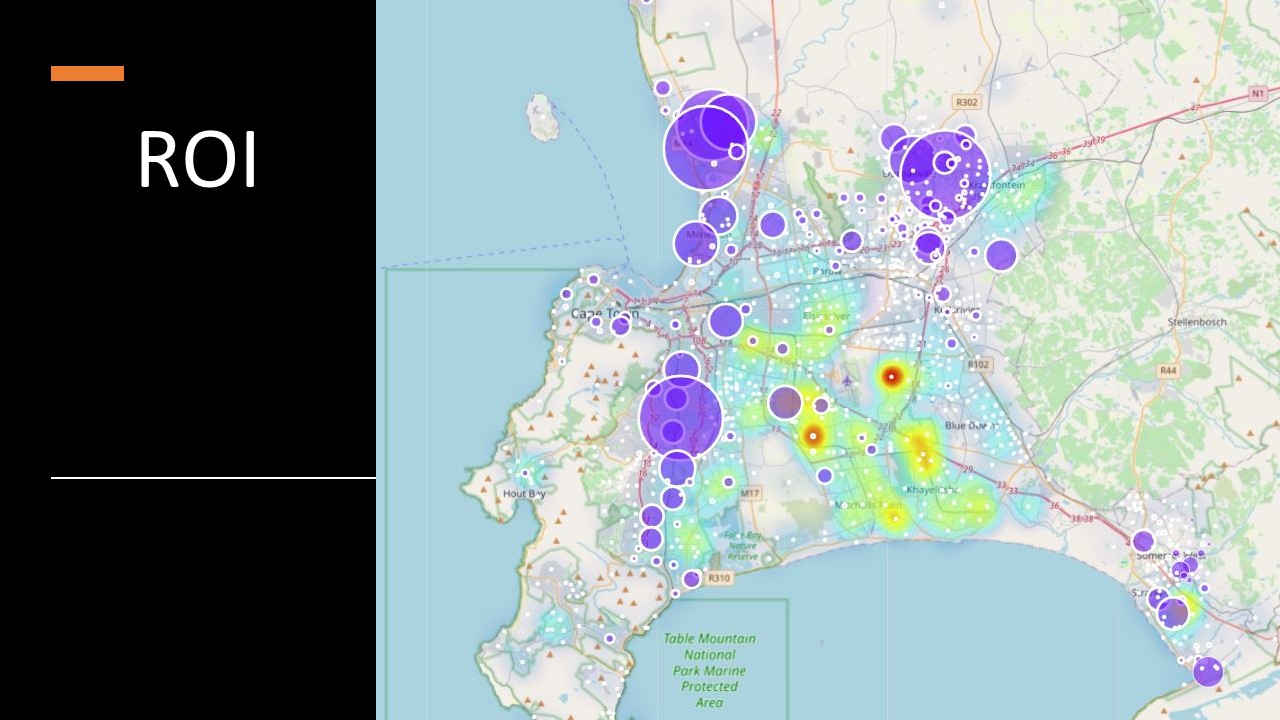This screenshot has width=1280, height=720.
Task: Select the orange accent bar above title
Action: [x=87, y=73]
